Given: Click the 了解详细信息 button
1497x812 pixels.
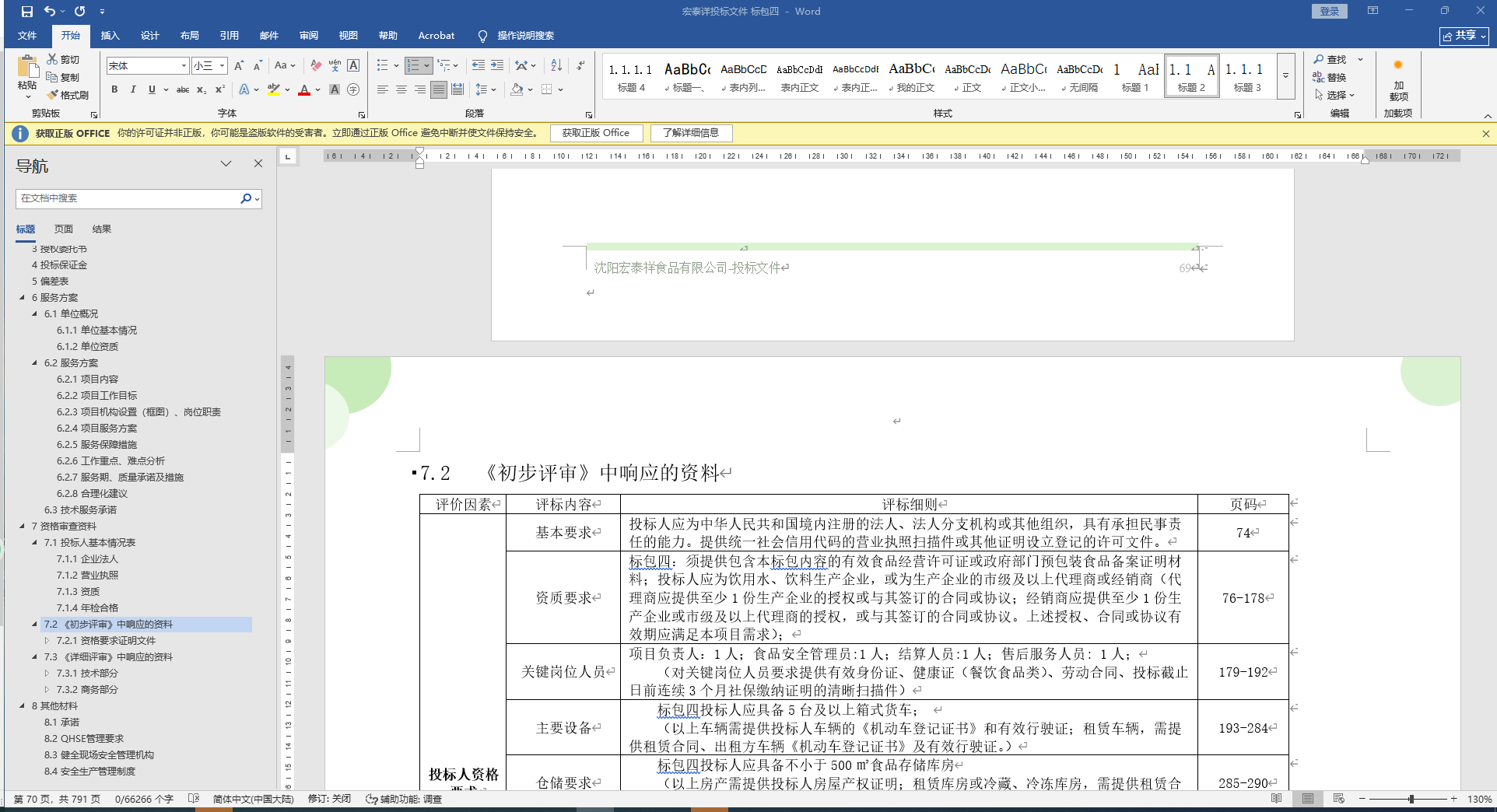Looking at the screenshot, I should pos(691,133).
